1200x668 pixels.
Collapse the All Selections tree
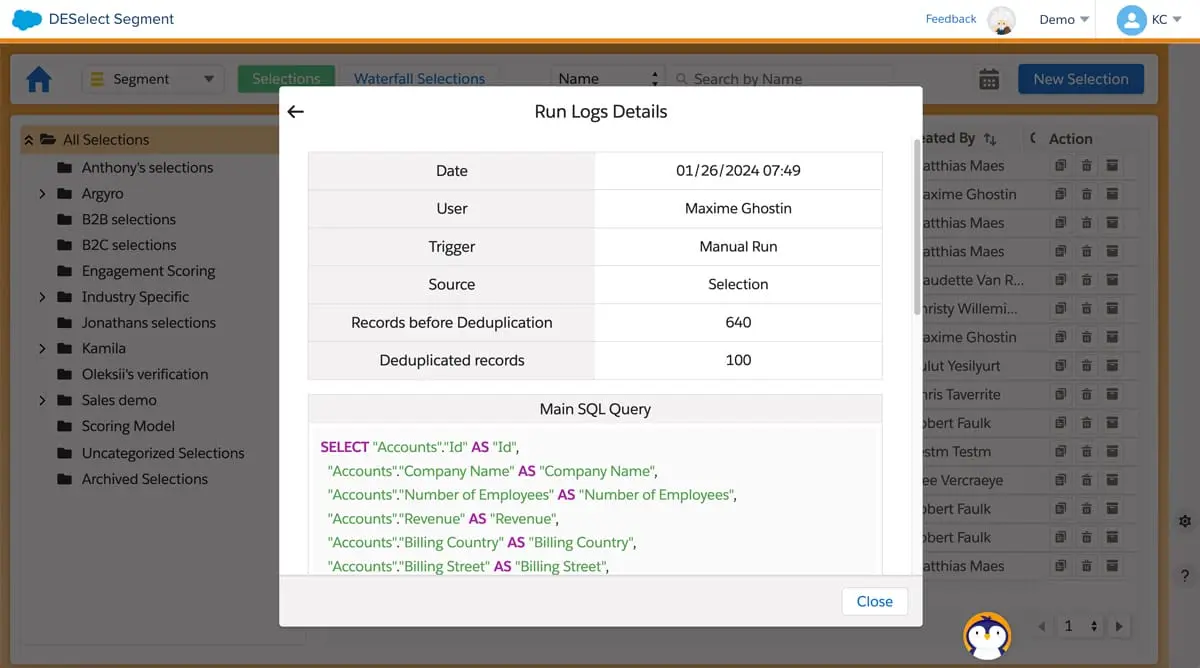tap(29, 140)
